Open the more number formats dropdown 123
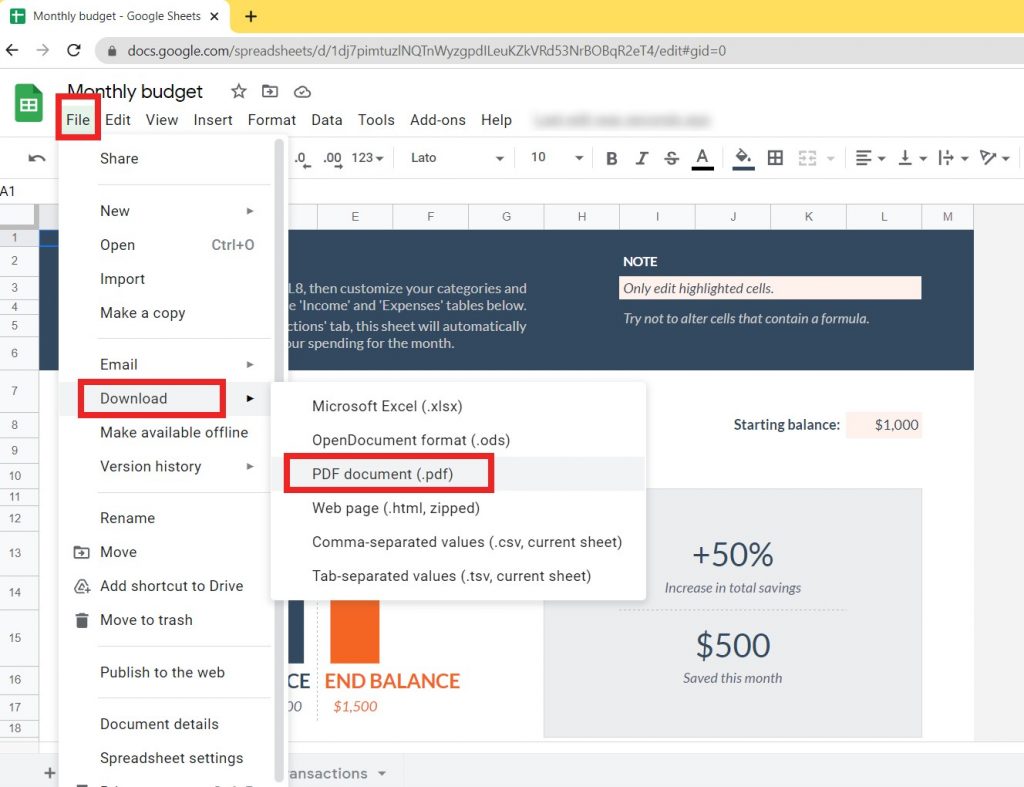The width and height of the screenshot is (1024, 787). [x=367, y=158]
